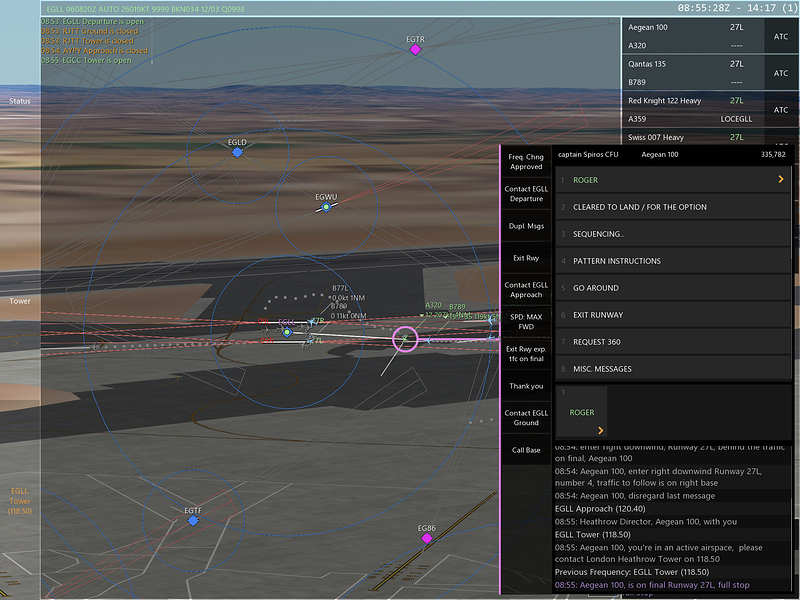800x600 pixels.
Task: Select ROGER in the command list
Action: pos(673,180)
